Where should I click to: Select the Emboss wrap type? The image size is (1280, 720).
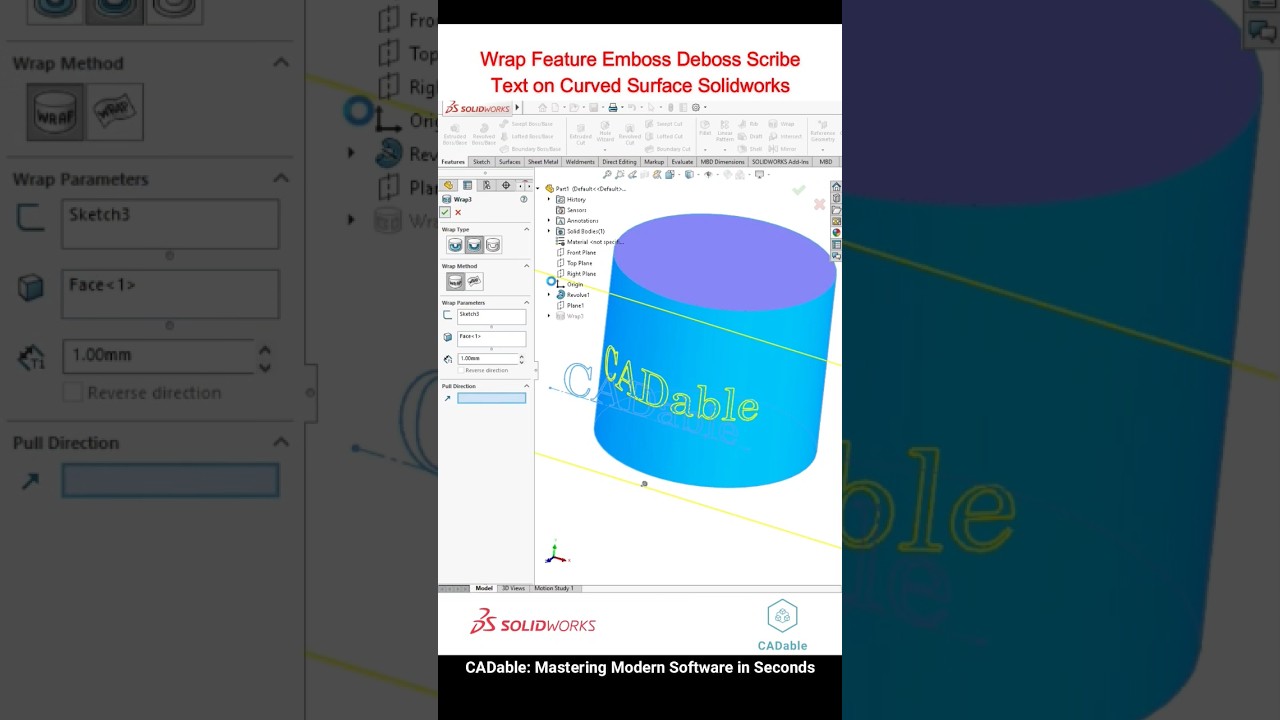[455, 245]
